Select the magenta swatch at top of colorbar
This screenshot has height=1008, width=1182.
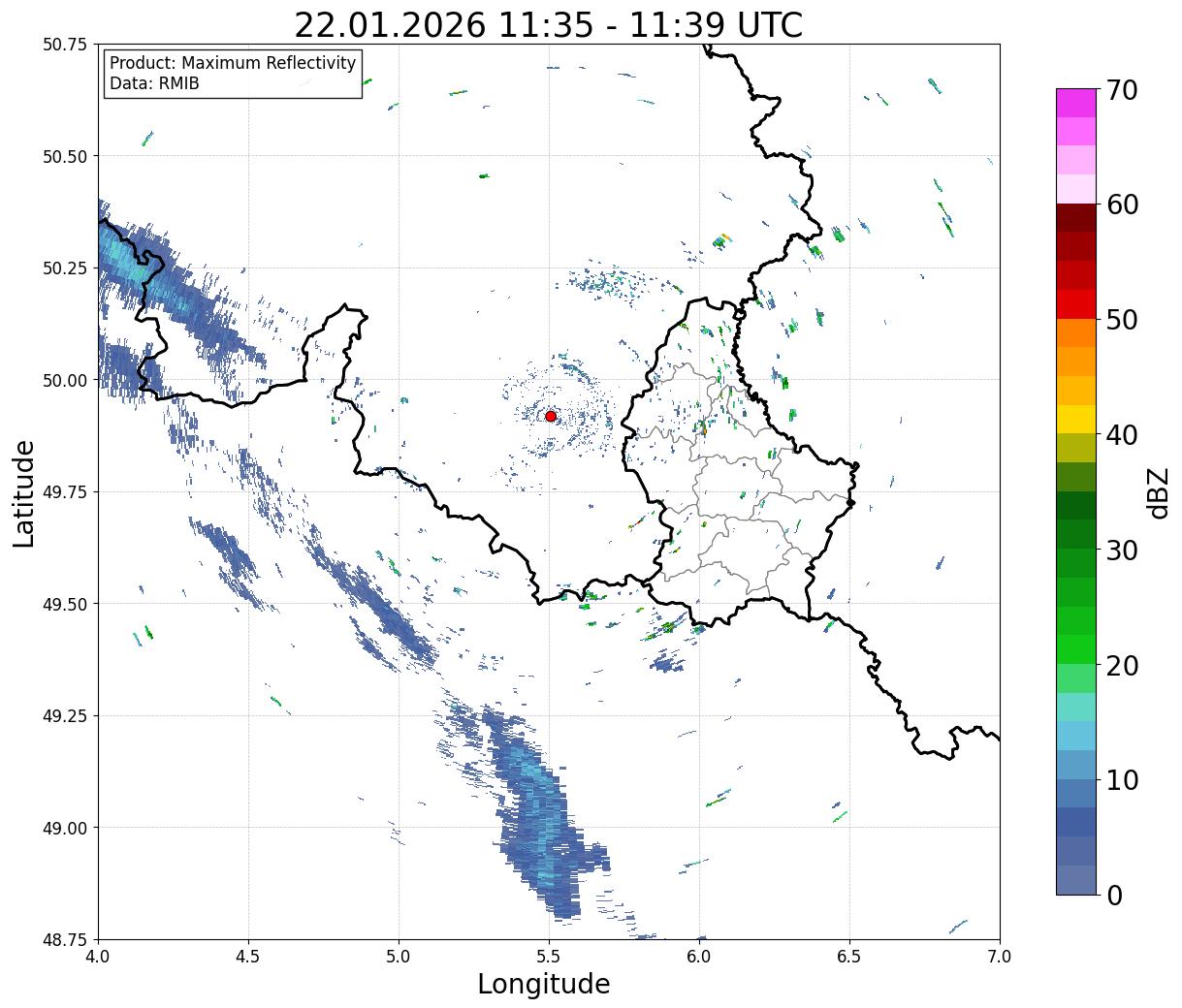click(x=1076, y=103)
